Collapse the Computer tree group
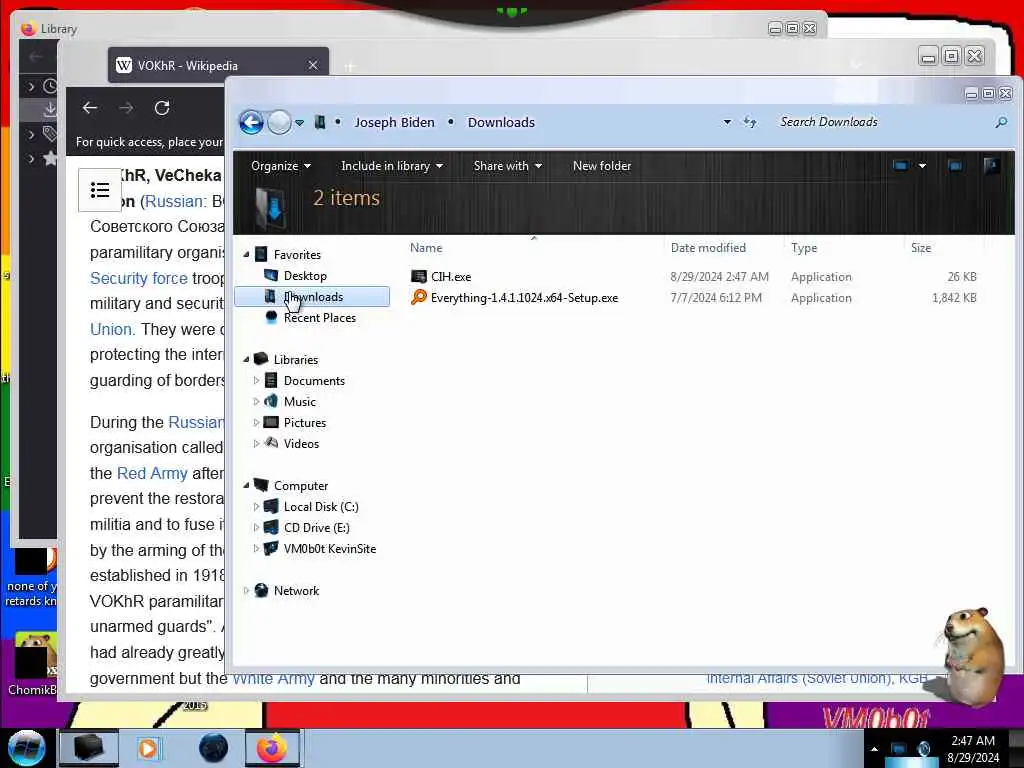This screenshot has height=768, width=1024. click(x=246, y=485)
